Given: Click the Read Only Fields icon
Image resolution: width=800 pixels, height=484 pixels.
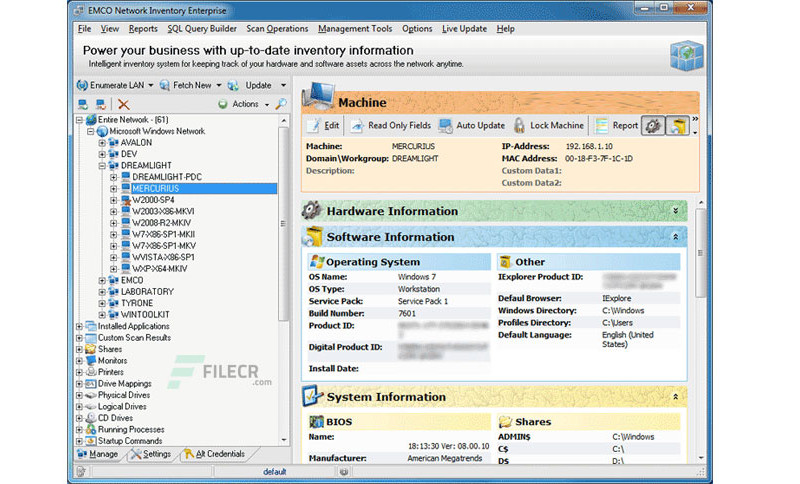Looking at the screenshot, I should (x=357, y=125).
